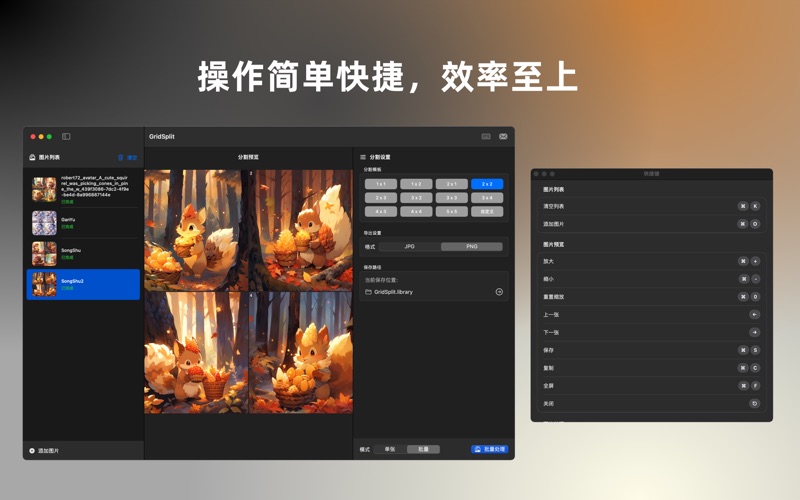Switch mode to 单张
Viewport: 800px width, 500px height.
pyautogui.click(x=390, y=450)
